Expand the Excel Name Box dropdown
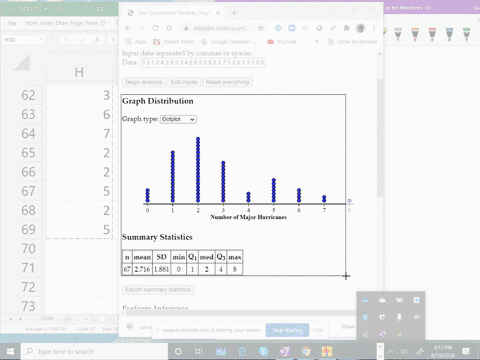The height and width of the screenshot is (360, 480). pos(41,40)
